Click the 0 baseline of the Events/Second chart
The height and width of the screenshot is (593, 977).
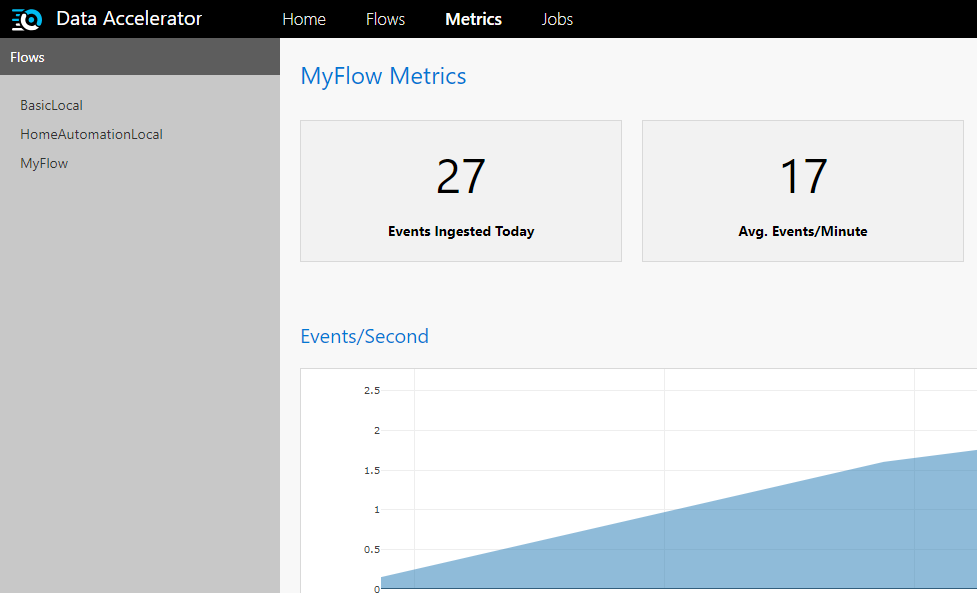point(377,588)
